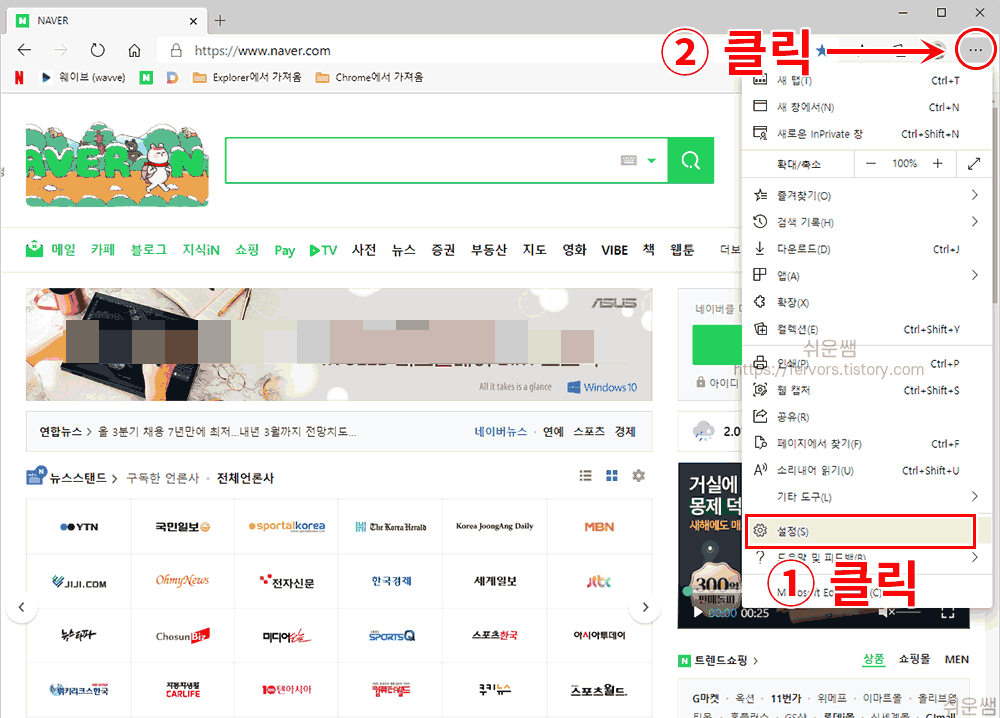Select 소리내어 읽기(U) menu item
1000x718 pixels.
coord(867,471)
